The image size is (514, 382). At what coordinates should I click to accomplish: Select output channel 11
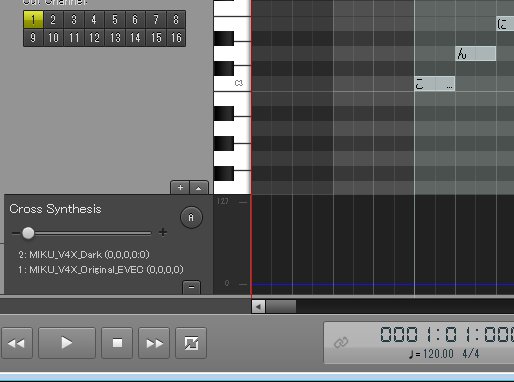tap(74, 37)
